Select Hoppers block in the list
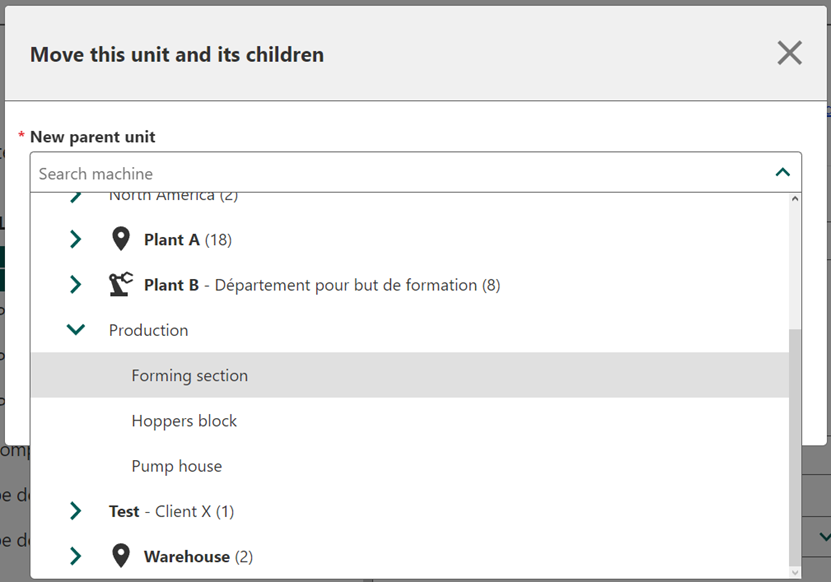 (x=184, y=421)
